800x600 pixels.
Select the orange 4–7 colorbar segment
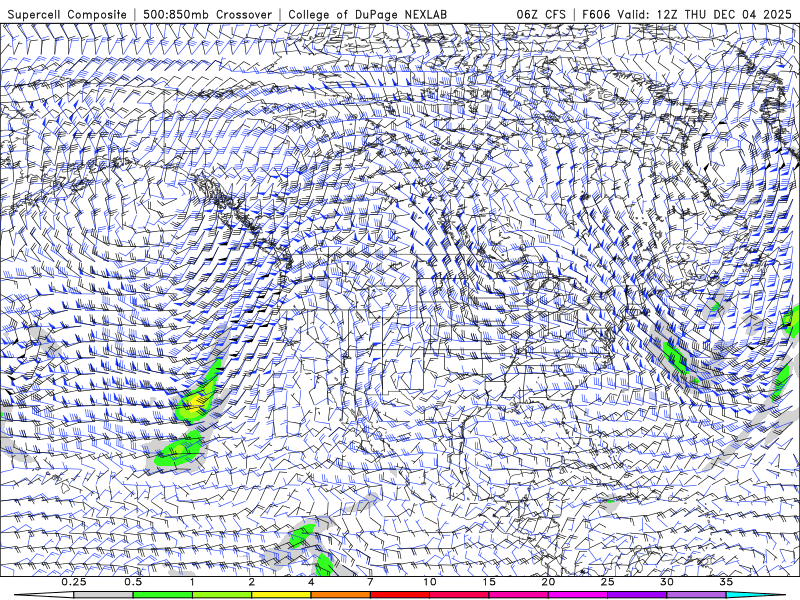[x=340, y=595]
